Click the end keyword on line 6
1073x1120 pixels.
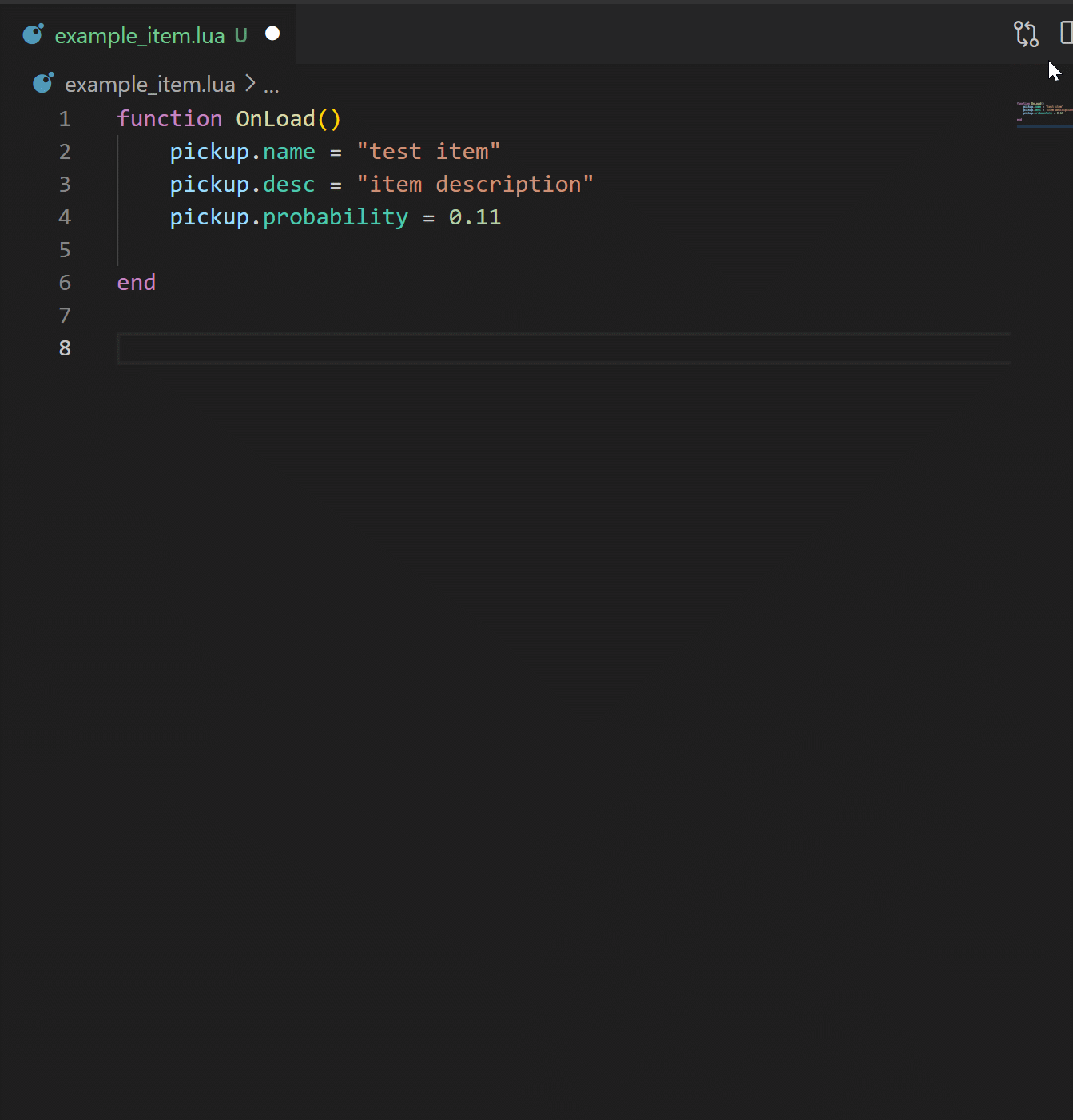click(137, 283)
